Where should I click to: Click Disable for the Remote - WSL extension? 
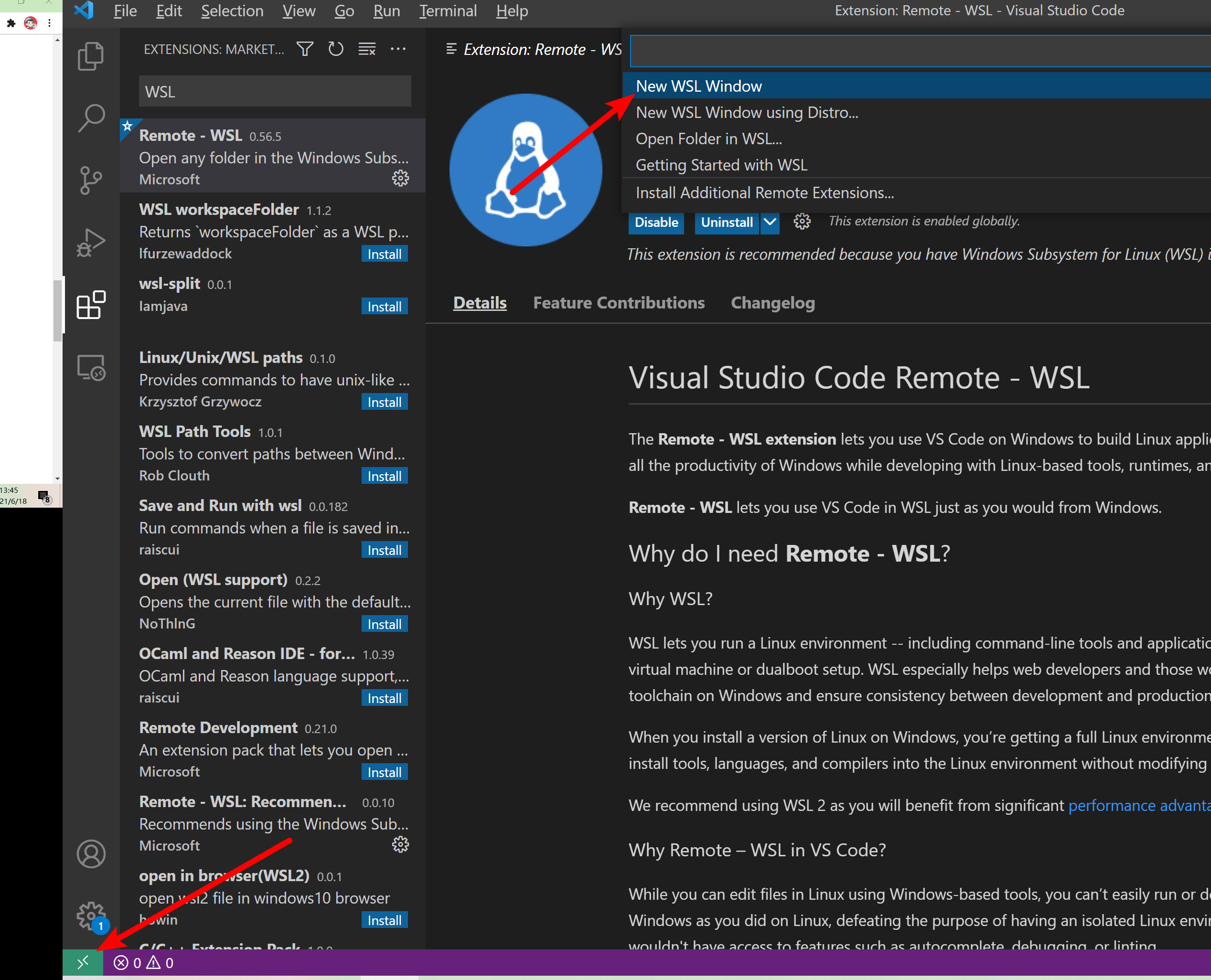point(656,223)
